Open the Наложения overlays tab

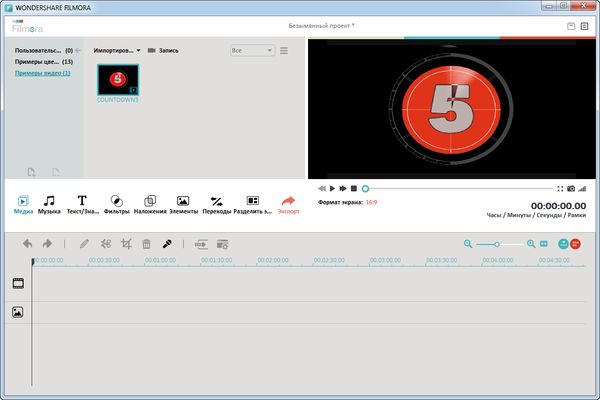pyautogui.click(x=150, y=204)
